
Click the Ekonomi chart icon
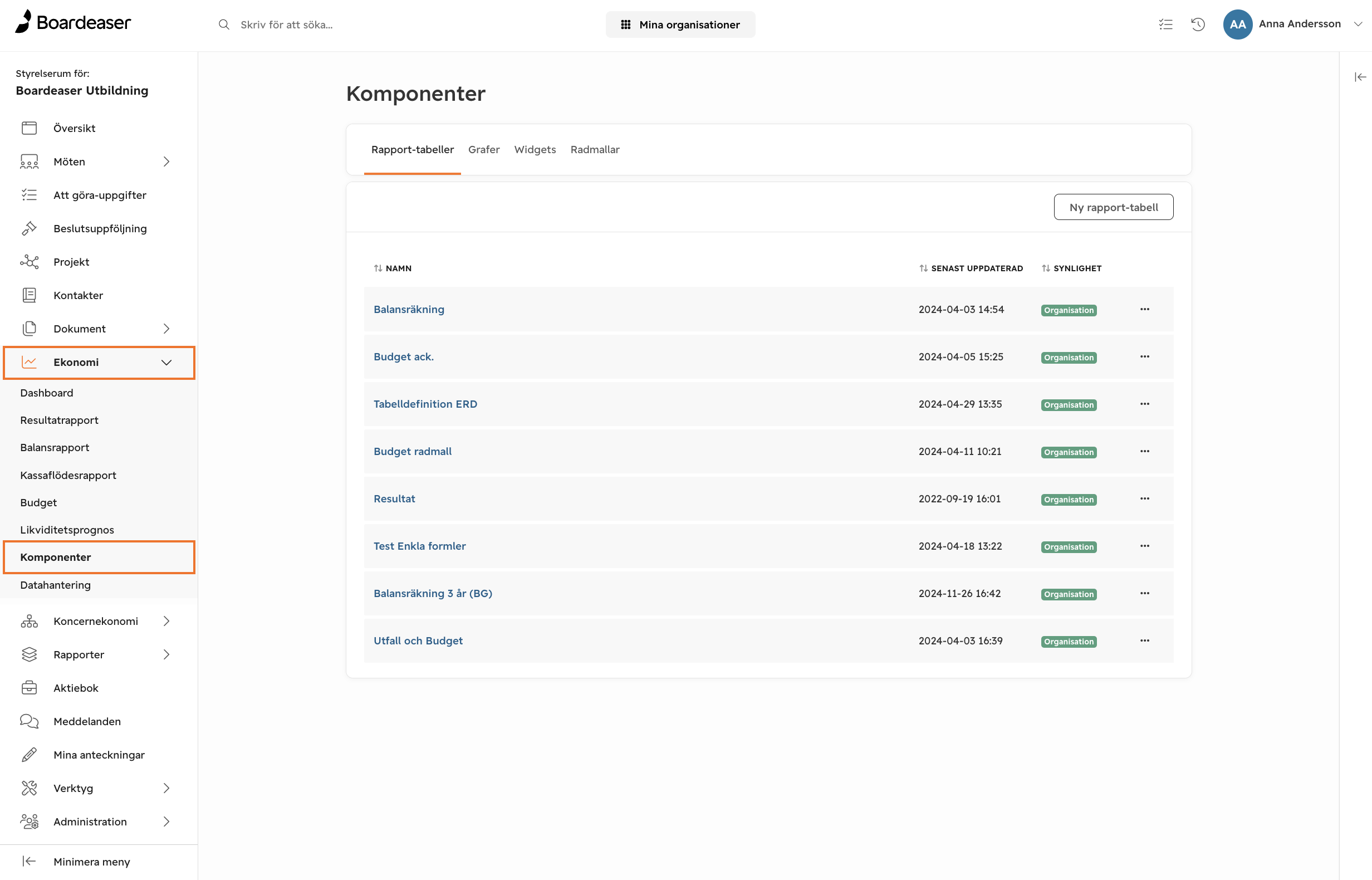tap(29, 362)
